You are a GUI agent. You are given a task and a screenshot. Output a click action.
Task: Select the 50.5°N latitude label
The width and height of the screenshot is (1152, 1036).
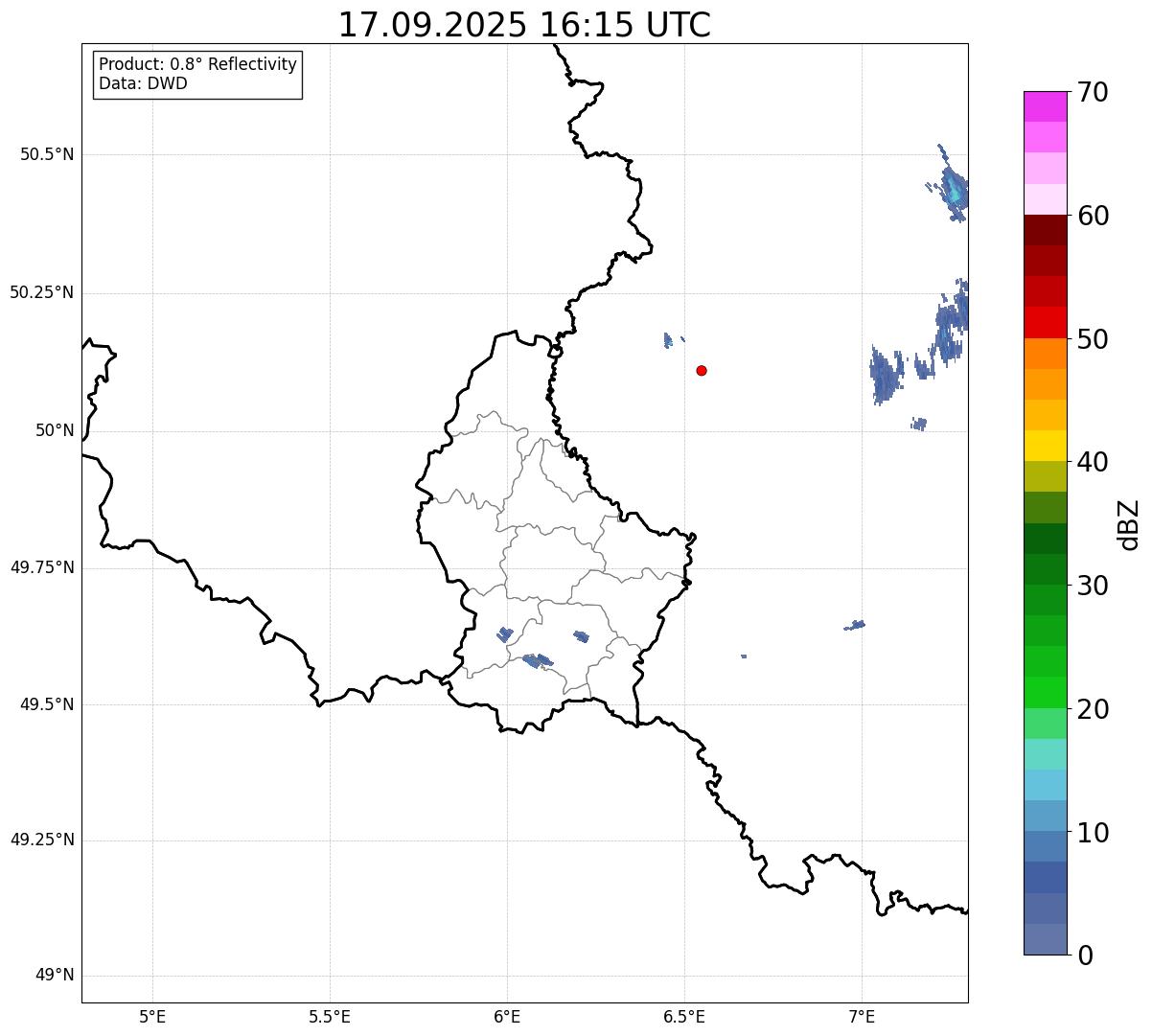point(47,154)
